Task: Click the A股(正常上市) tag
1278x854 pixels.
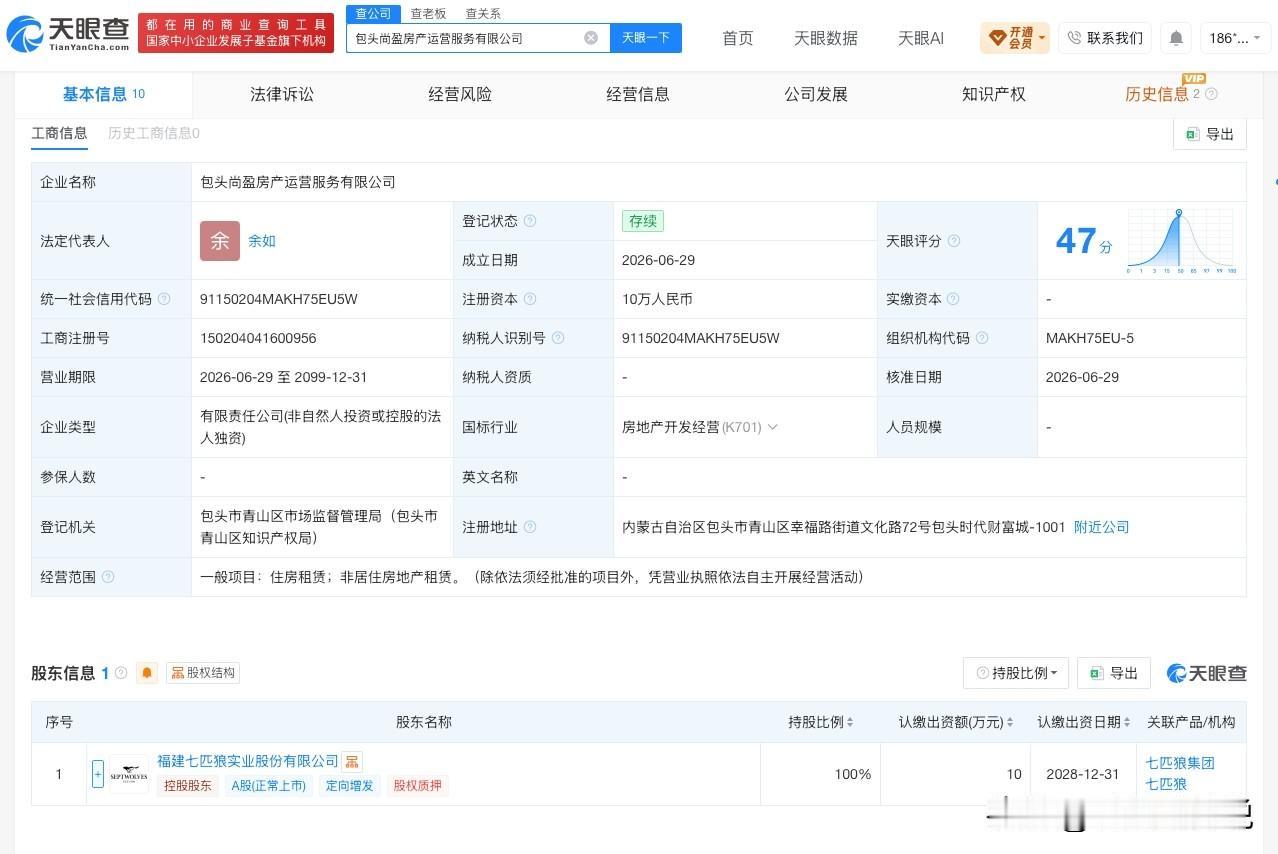Action: 269,785
